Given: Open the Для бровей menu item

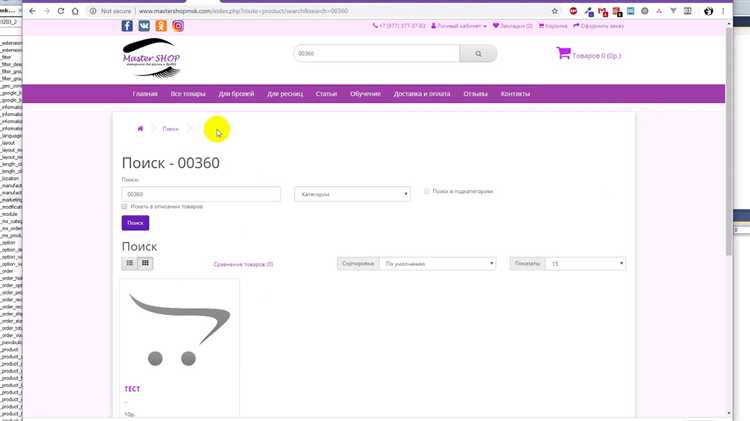Looking at the screenshot, I should pyautogui.click(x=236, y=94).
